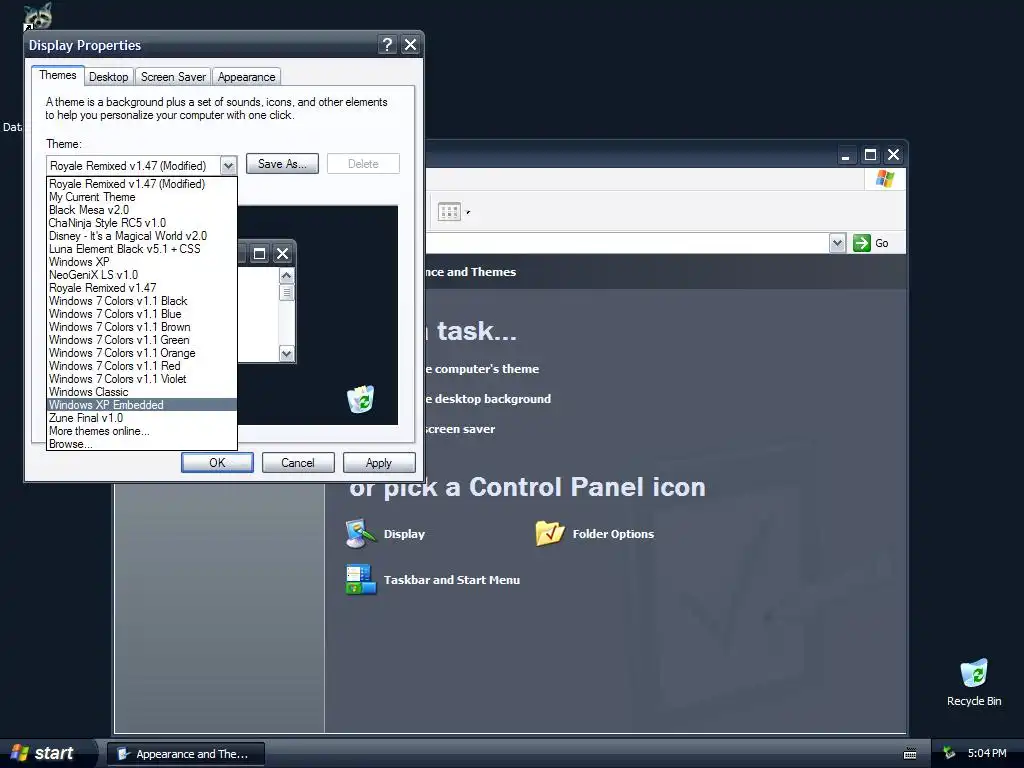Open the Display control panel icon
The image size is (1024, 768).
pyautogui.click(x=361, y=534)
